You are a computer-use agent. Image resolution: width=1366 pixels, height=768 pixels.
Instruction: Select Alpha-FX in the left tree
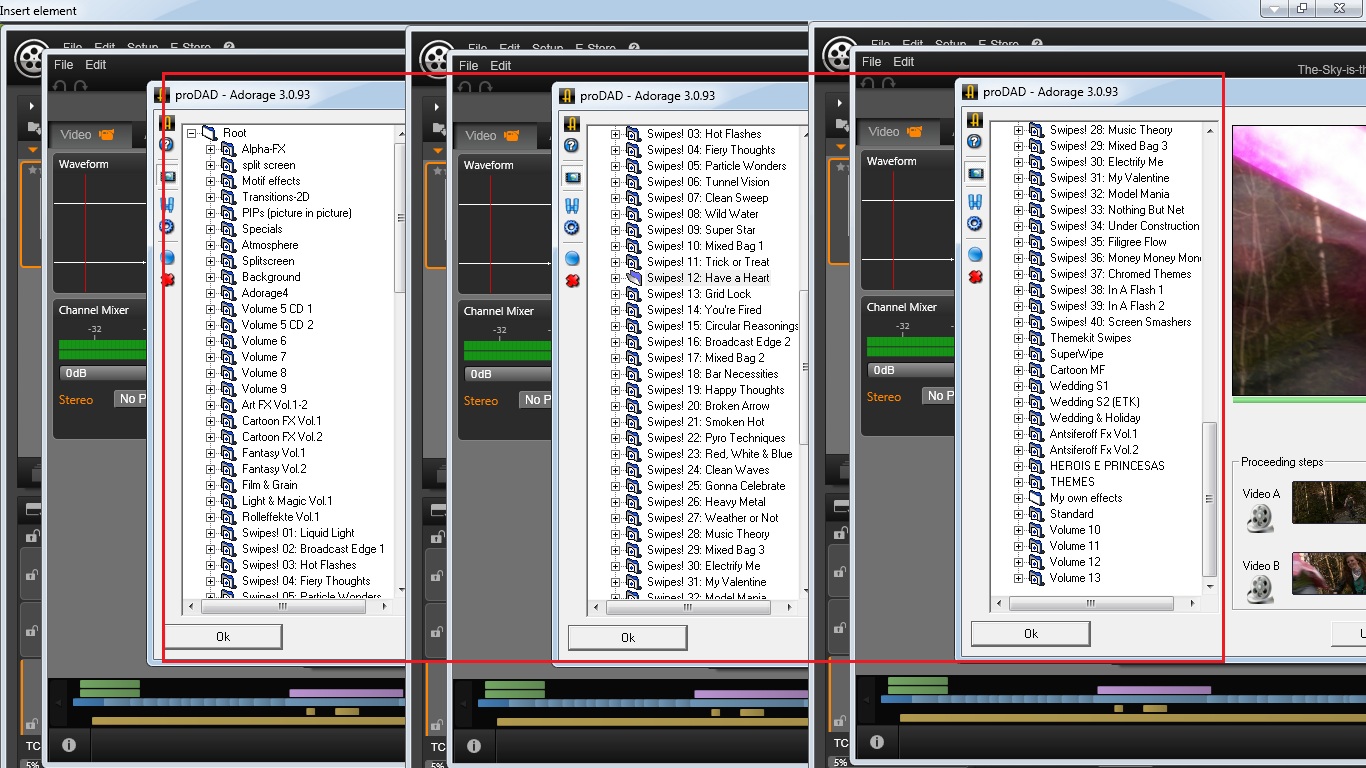pyautogui.click(x=264, y=149)
